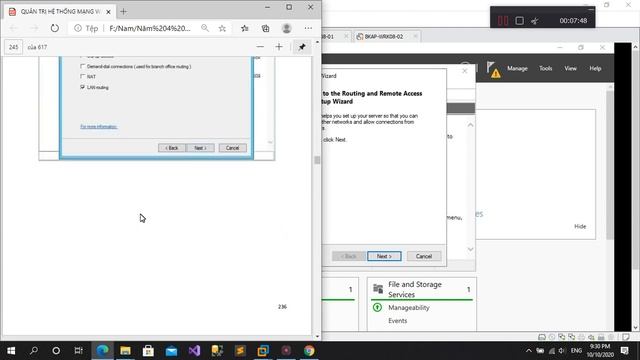
Task: Click the file info icon before Tệp
Action: [x=78, y=28]
